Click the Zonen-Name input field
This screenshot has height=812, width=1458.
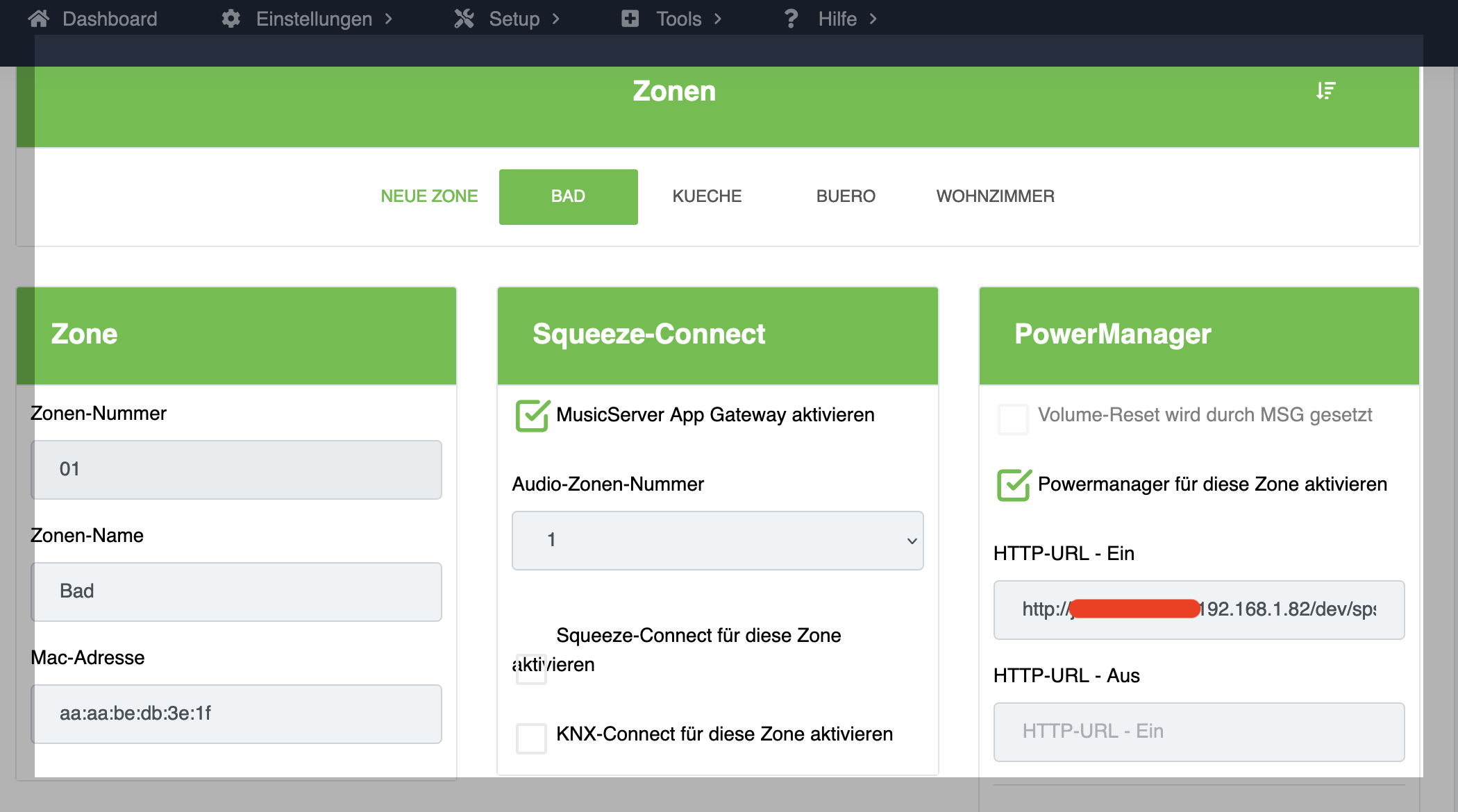pos(236,591)
